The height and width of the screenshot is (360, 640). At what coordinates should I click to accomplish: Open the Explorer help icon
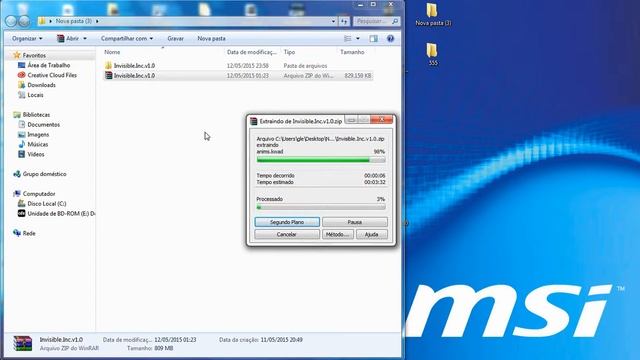pyautogui.click(x=390, y=38)
